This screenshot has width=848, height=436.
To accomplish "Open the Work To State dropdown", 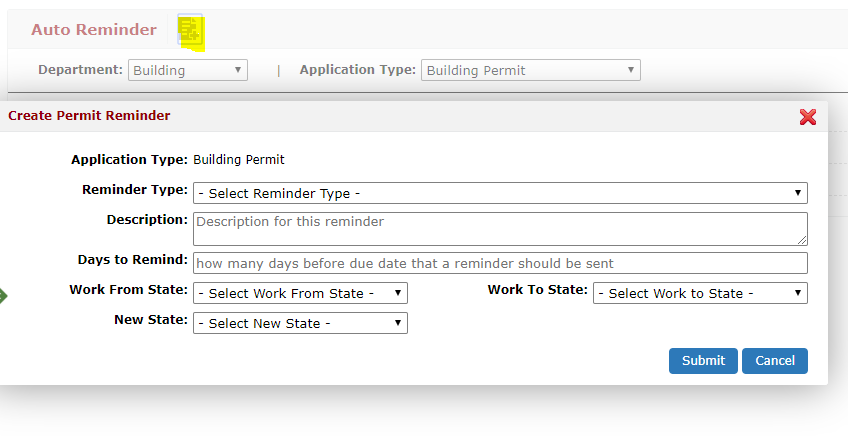I will click(700, 293).
